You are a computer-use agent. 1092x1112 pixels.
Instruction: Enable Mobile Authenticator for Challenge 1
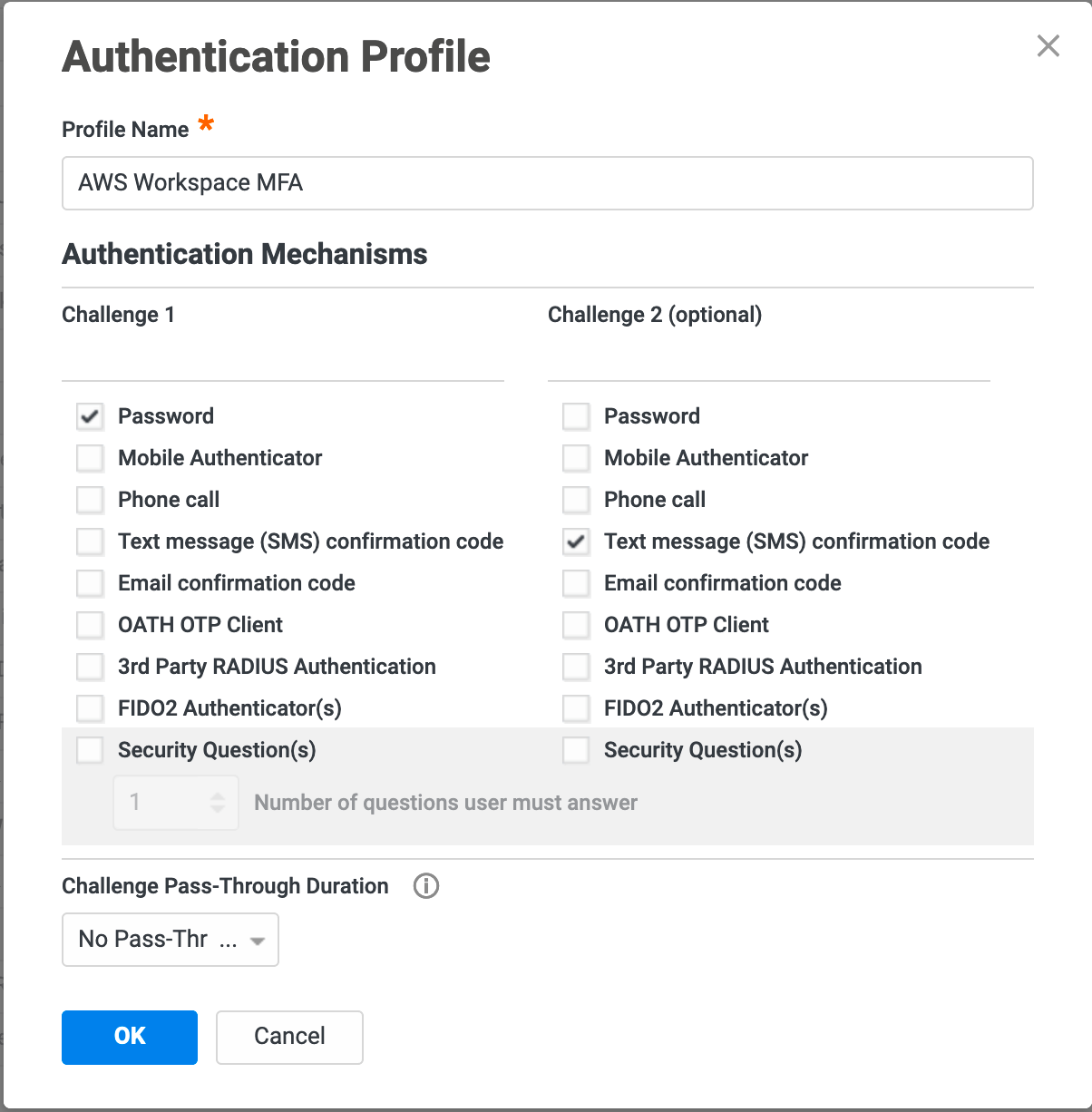click(90, 458)
